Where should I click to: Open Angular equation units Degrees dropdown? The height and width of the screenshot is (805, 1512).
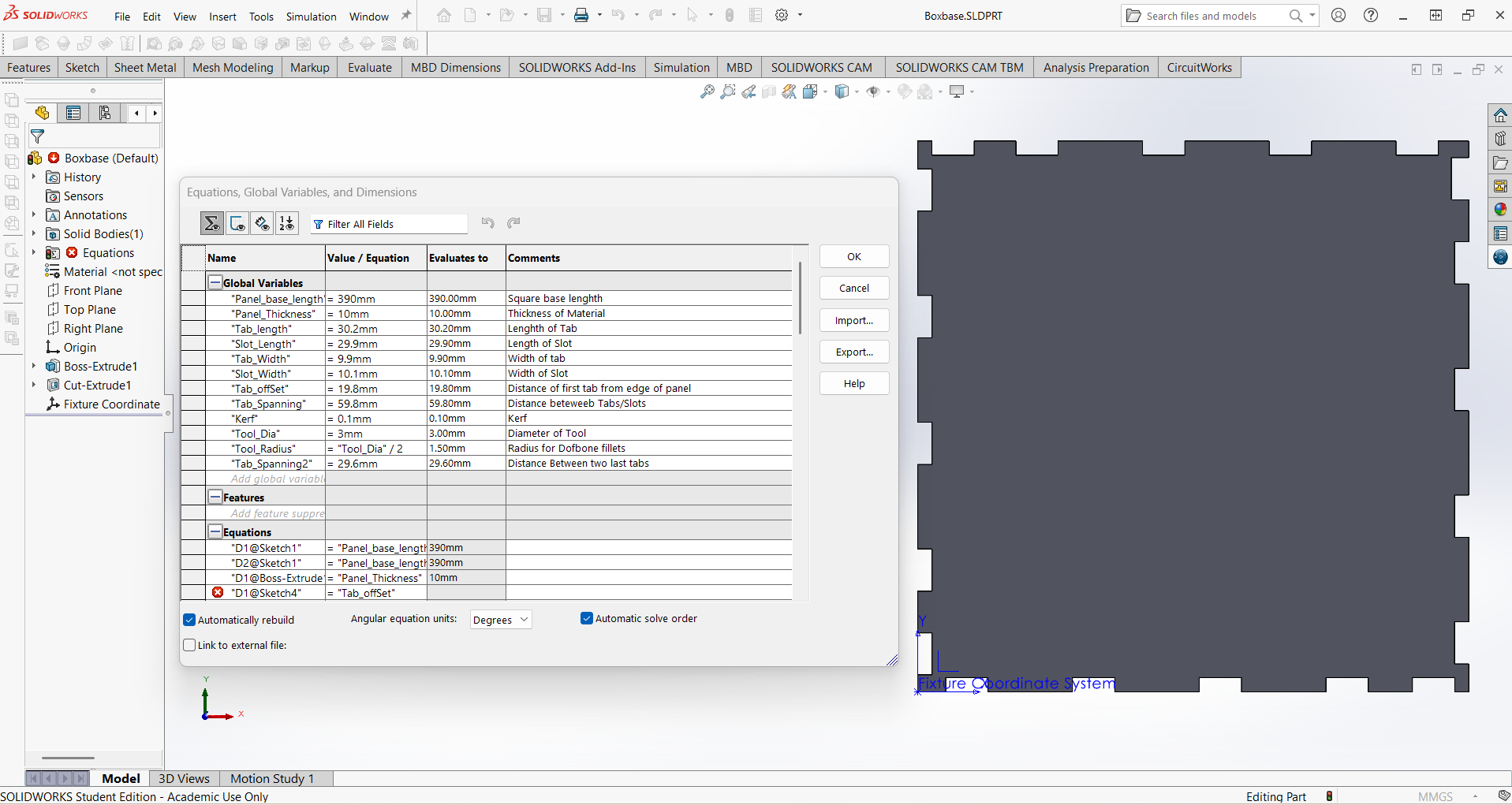point(501,620)
